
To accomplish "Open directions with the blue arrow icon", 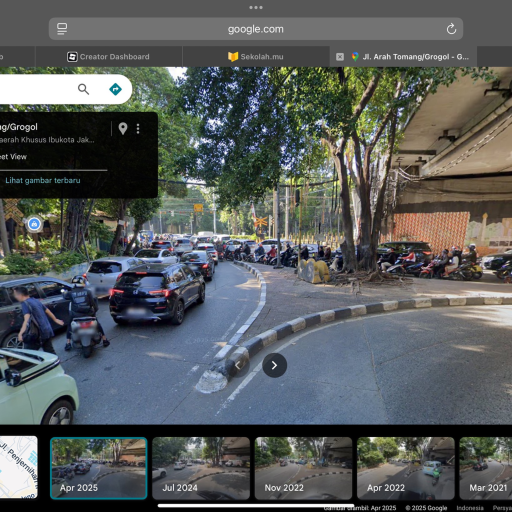I will click(x=115, y=89).
